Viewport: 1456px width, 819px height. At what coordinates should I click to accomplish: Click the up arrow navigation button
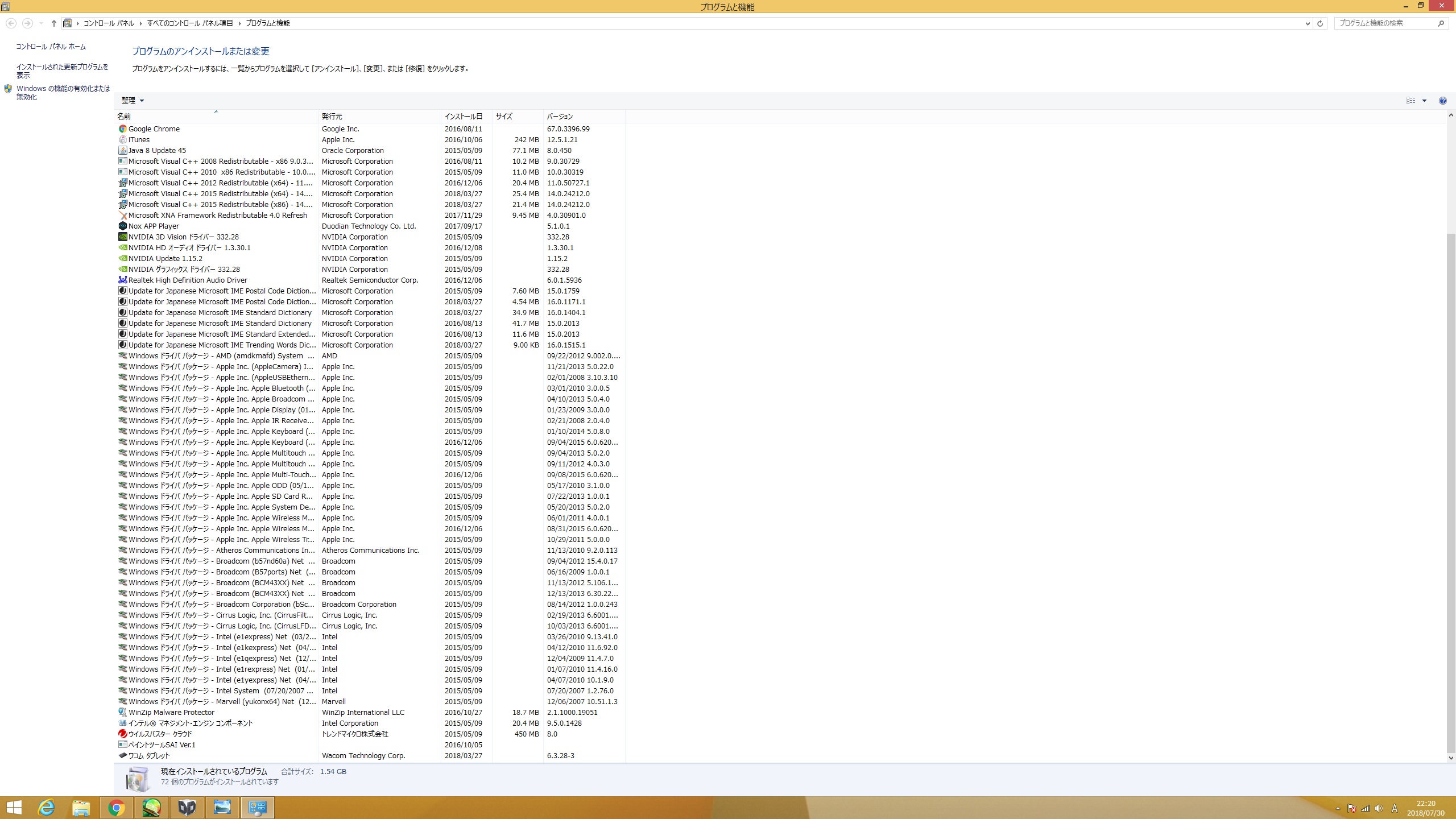pos(53,23)
